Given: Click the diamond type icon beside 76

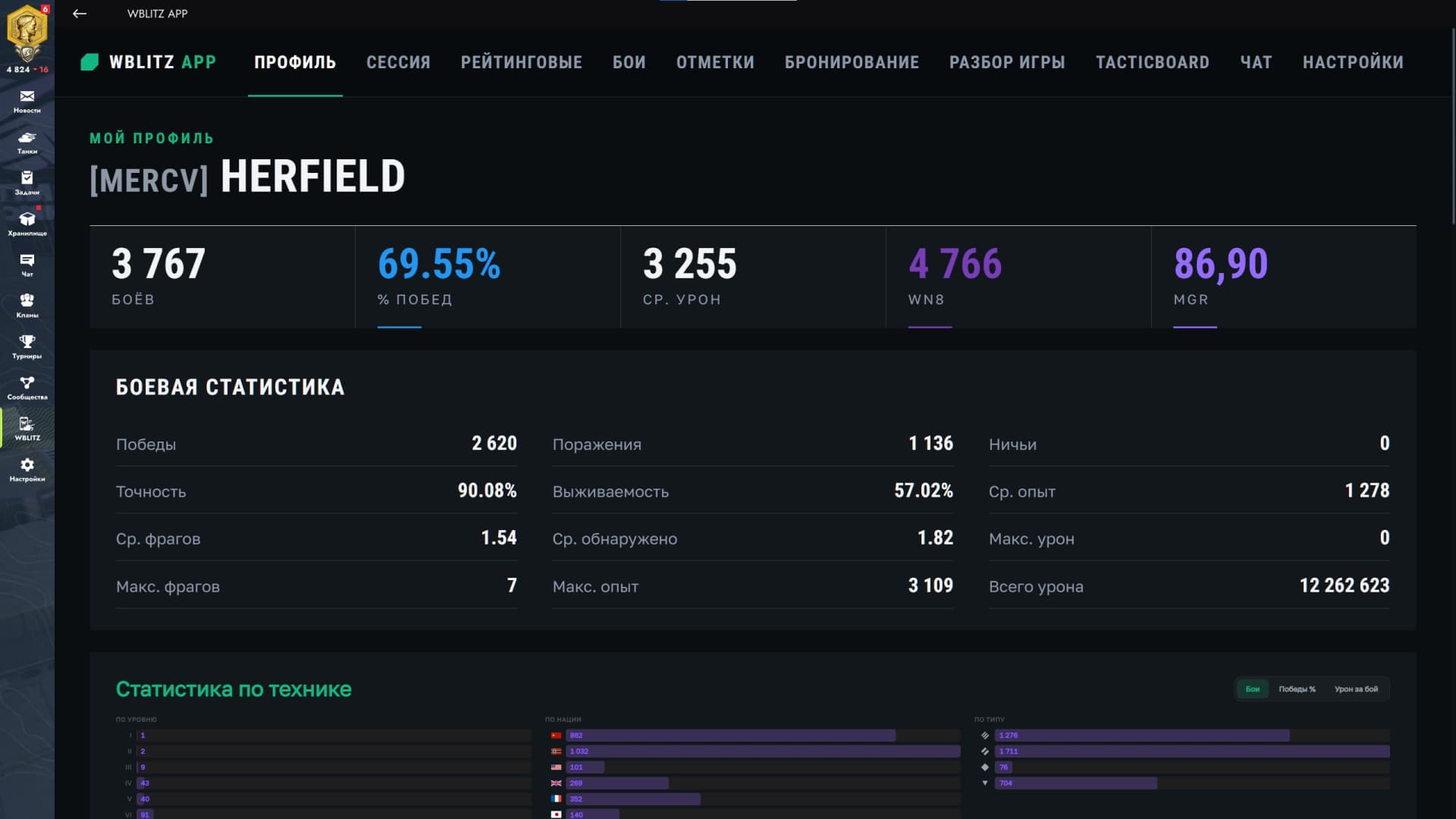Looking at the screenshot, I should coord(985,767).
